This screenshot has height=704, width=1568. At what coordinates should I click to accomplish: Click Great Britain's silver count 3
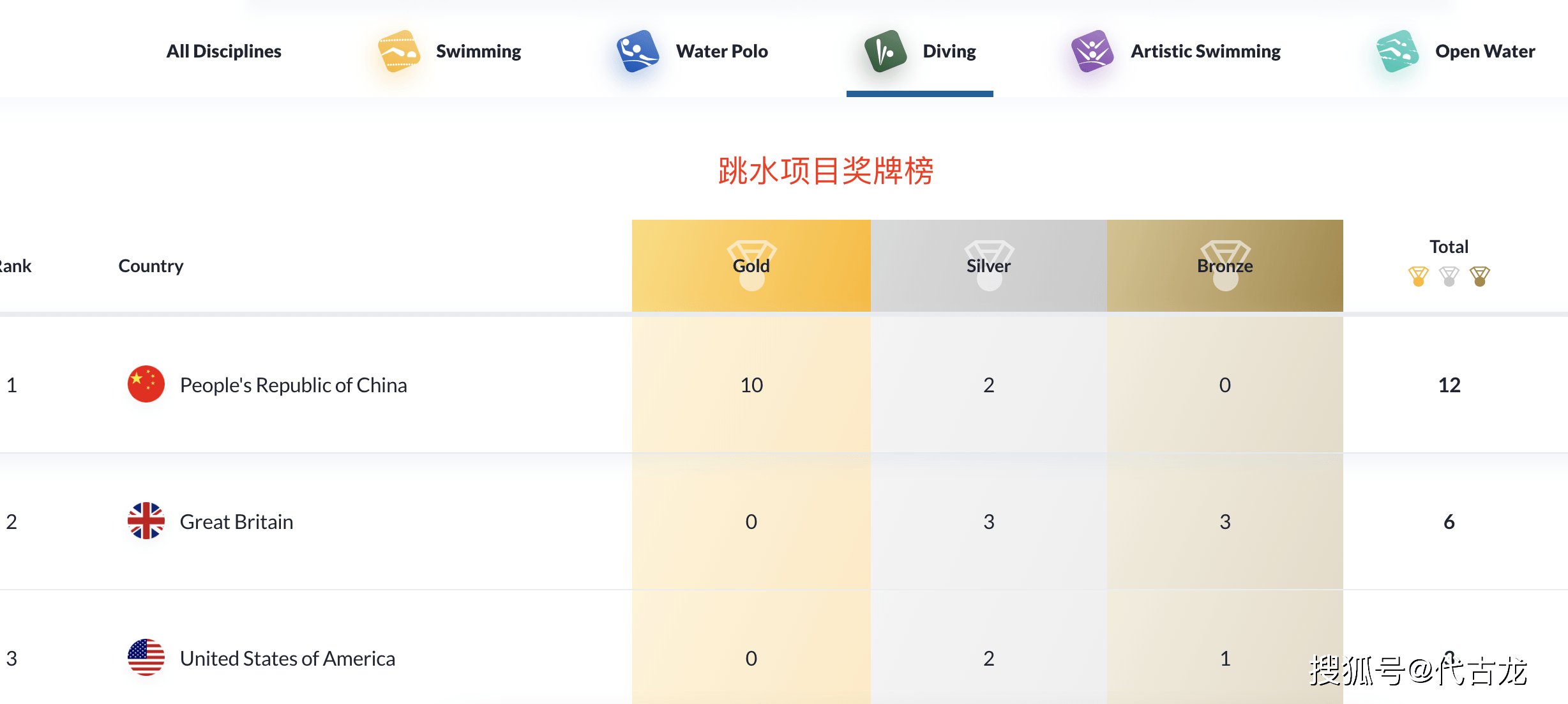pos(989,522)
